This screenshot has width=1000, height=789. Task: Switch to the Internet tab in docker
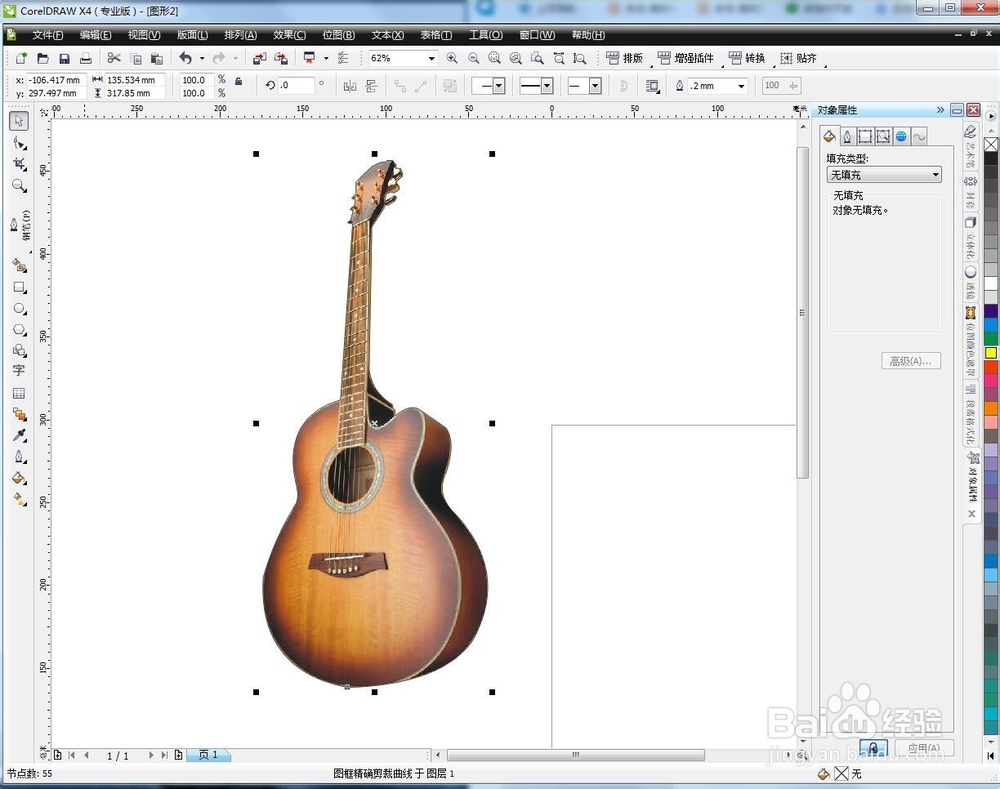tap(901, 136)
